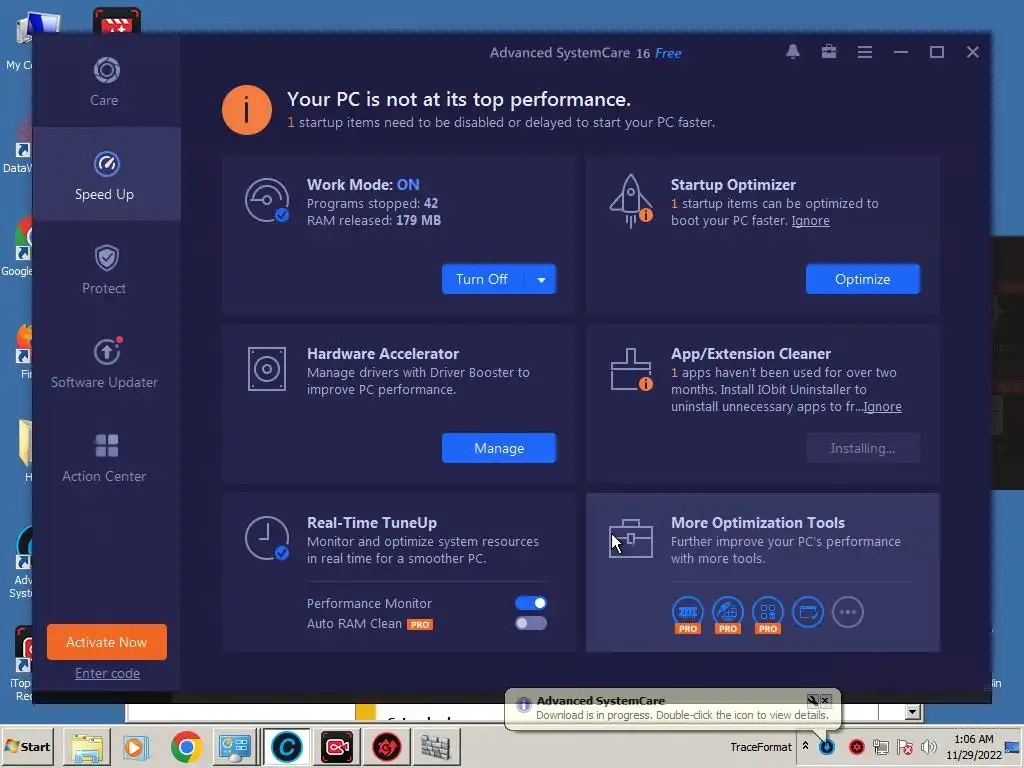Open the Protect section
Viewport: 1024px width, 768px height.
[105, 269]
